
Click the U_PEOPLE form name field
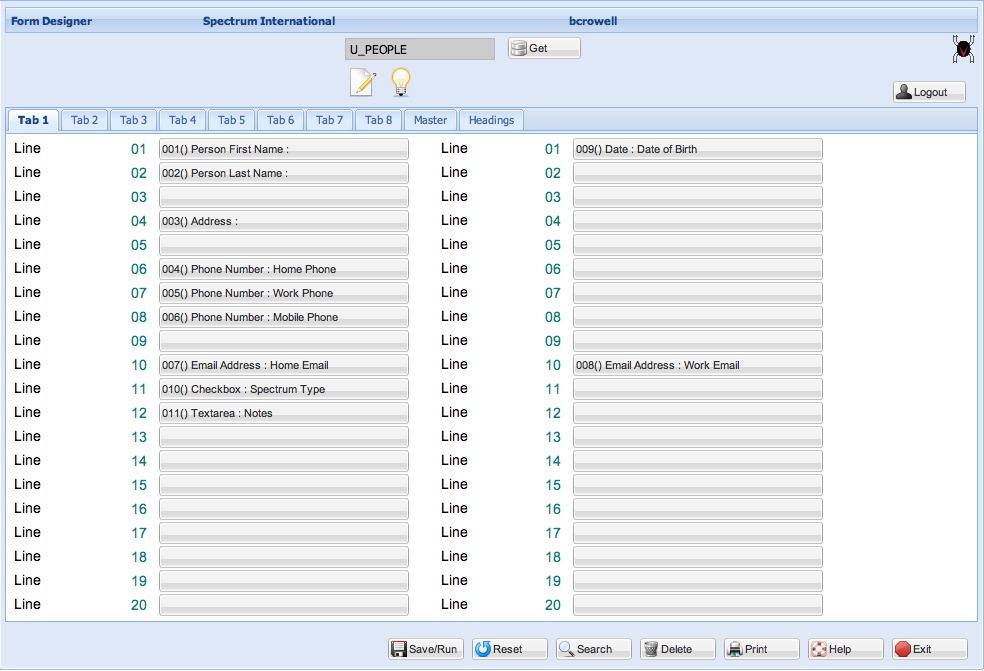pos(420,49)
